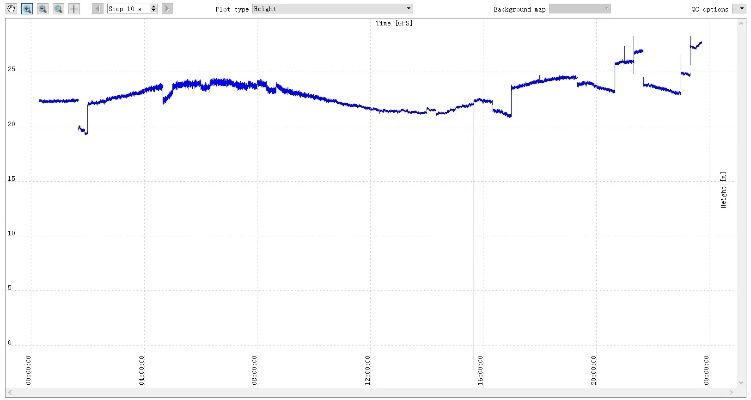
Task: Click inside the Step 10 x field
Action: (127, 8)
